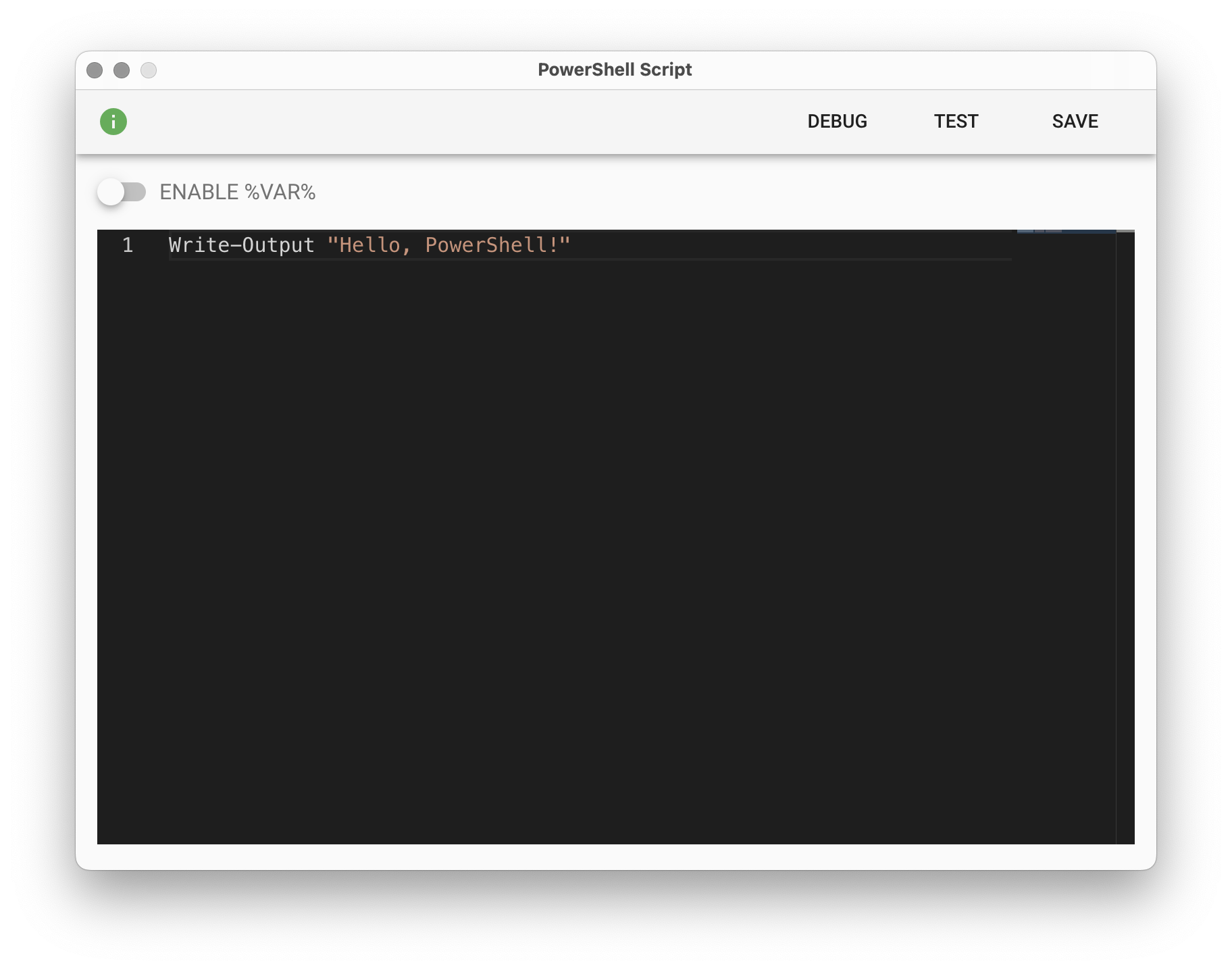
Task: Click the ENABLE %VAR% label text
Action: tap(238, 193)
